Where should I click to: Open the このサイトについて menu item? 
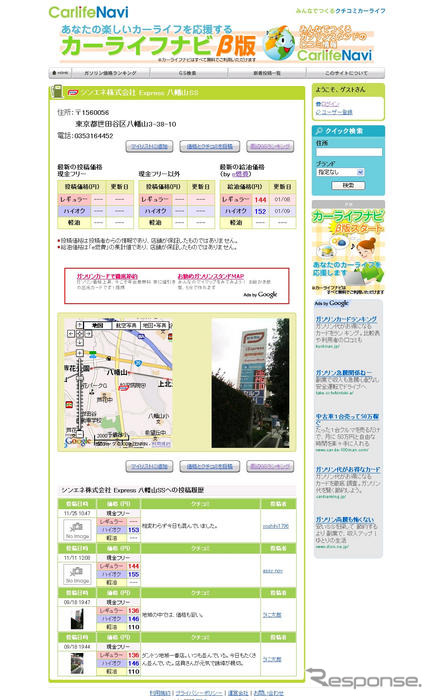346,73
